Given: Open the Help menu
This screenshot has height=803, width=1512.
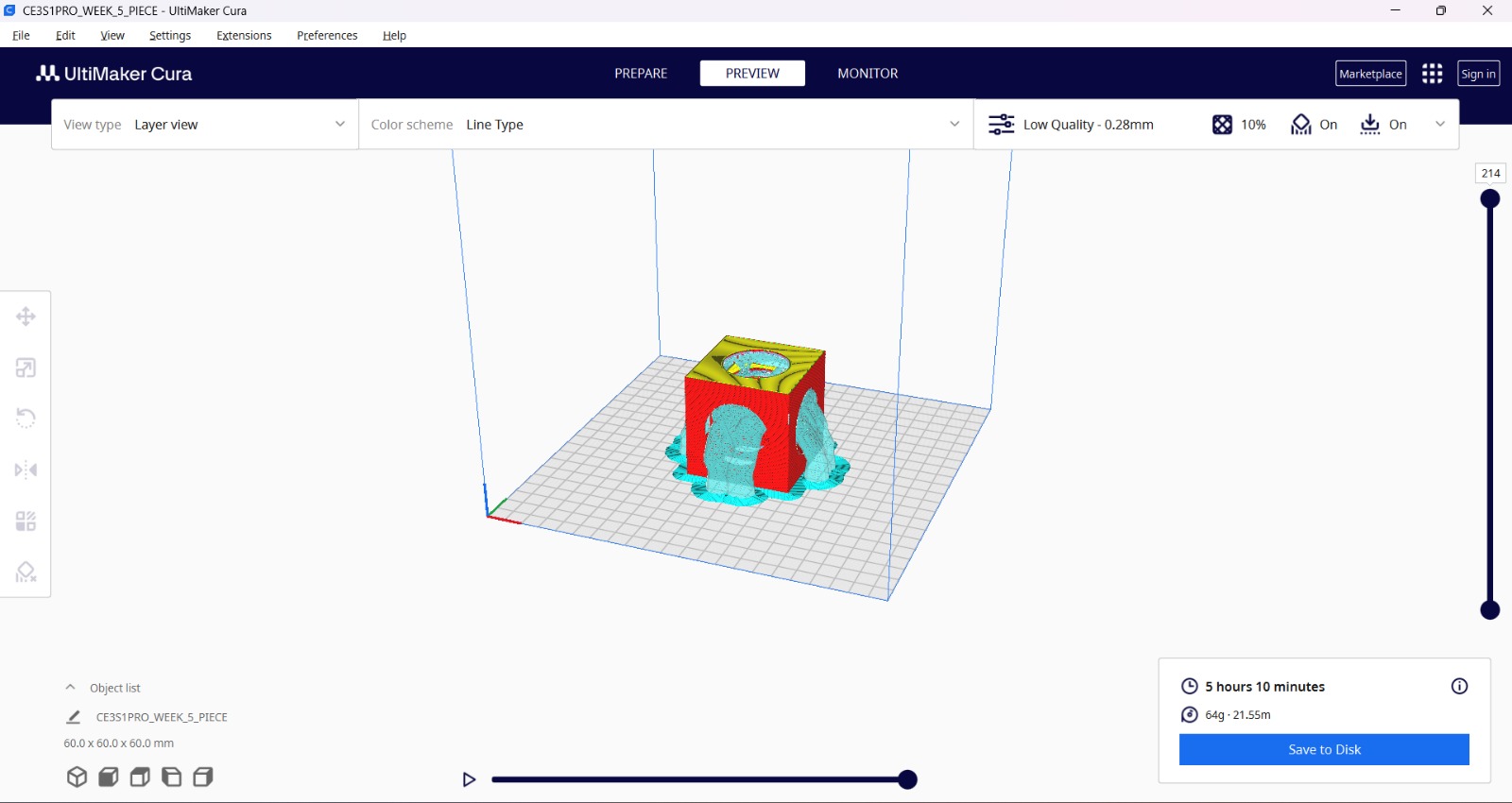Looking at the screenshot, I should [394, 35].
